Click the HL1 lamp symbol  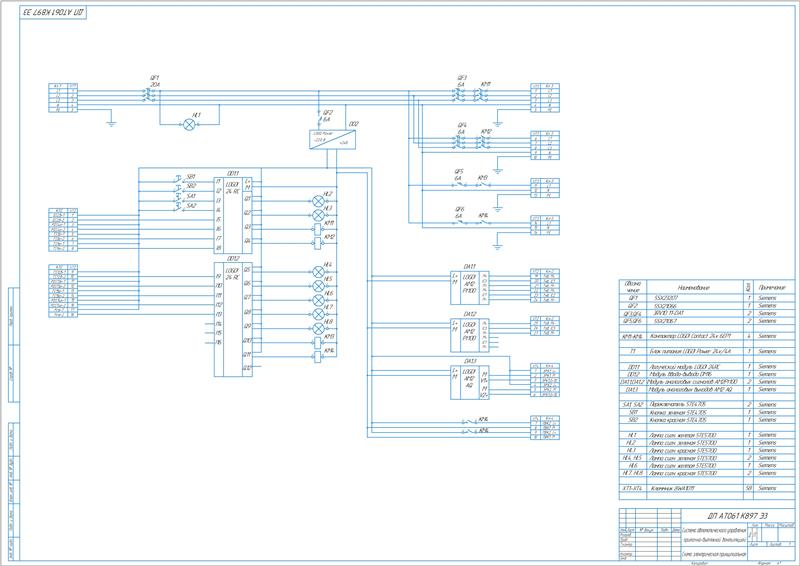tap(190, 124)
